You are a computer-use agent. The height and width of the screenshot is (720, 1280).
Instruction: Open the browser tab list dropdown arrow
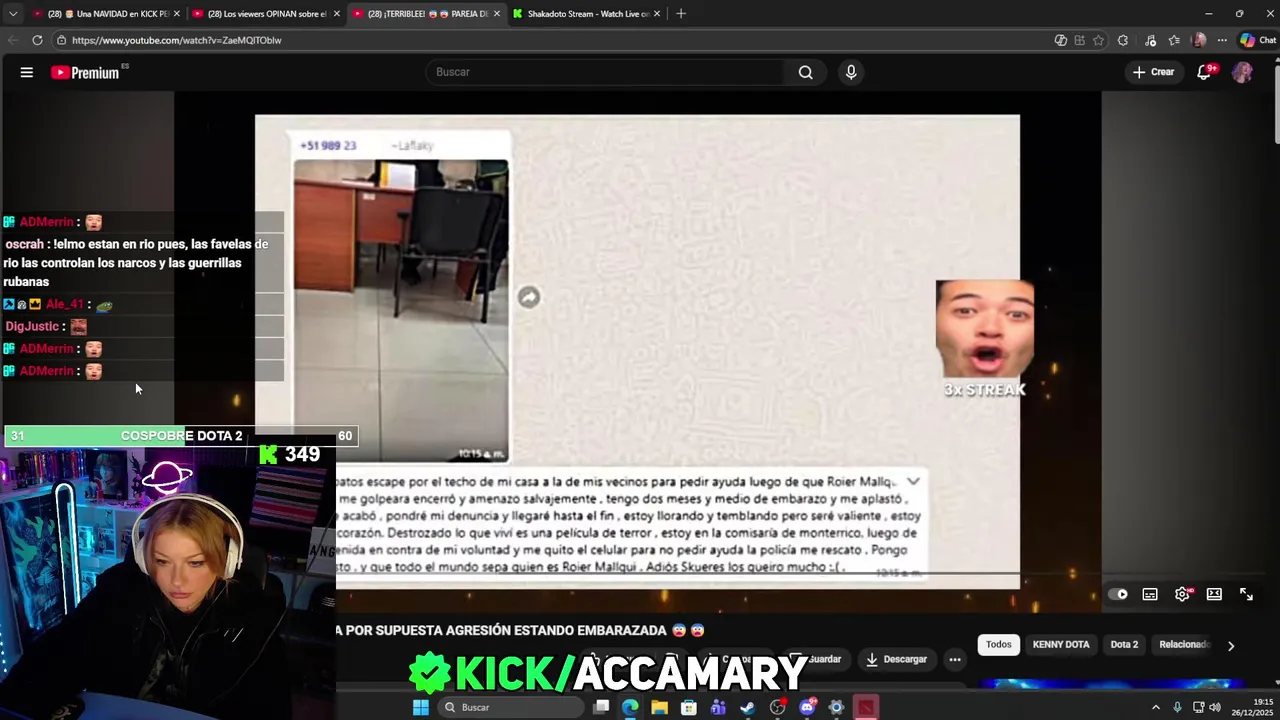[12, 13]
